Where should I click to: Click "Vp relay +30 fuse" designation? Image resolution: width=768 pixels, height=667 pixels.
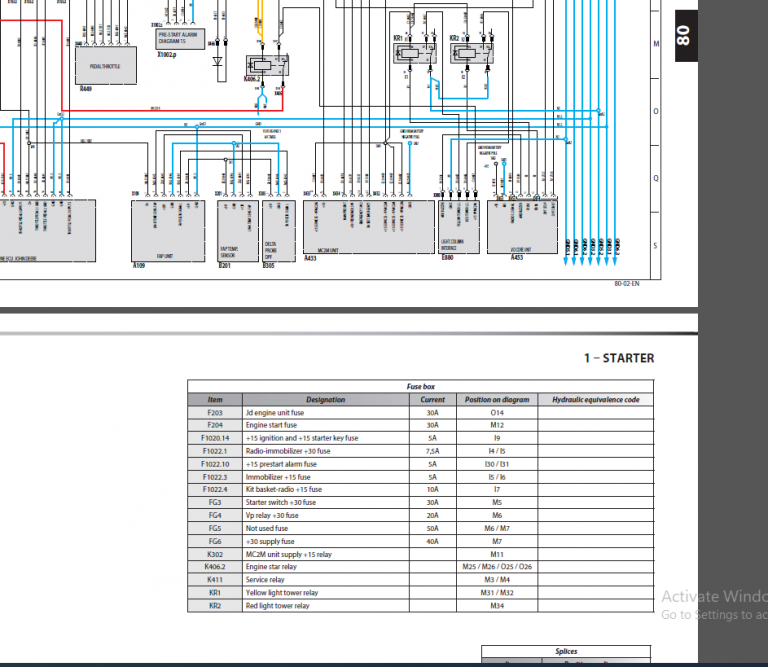pos(272,515)
